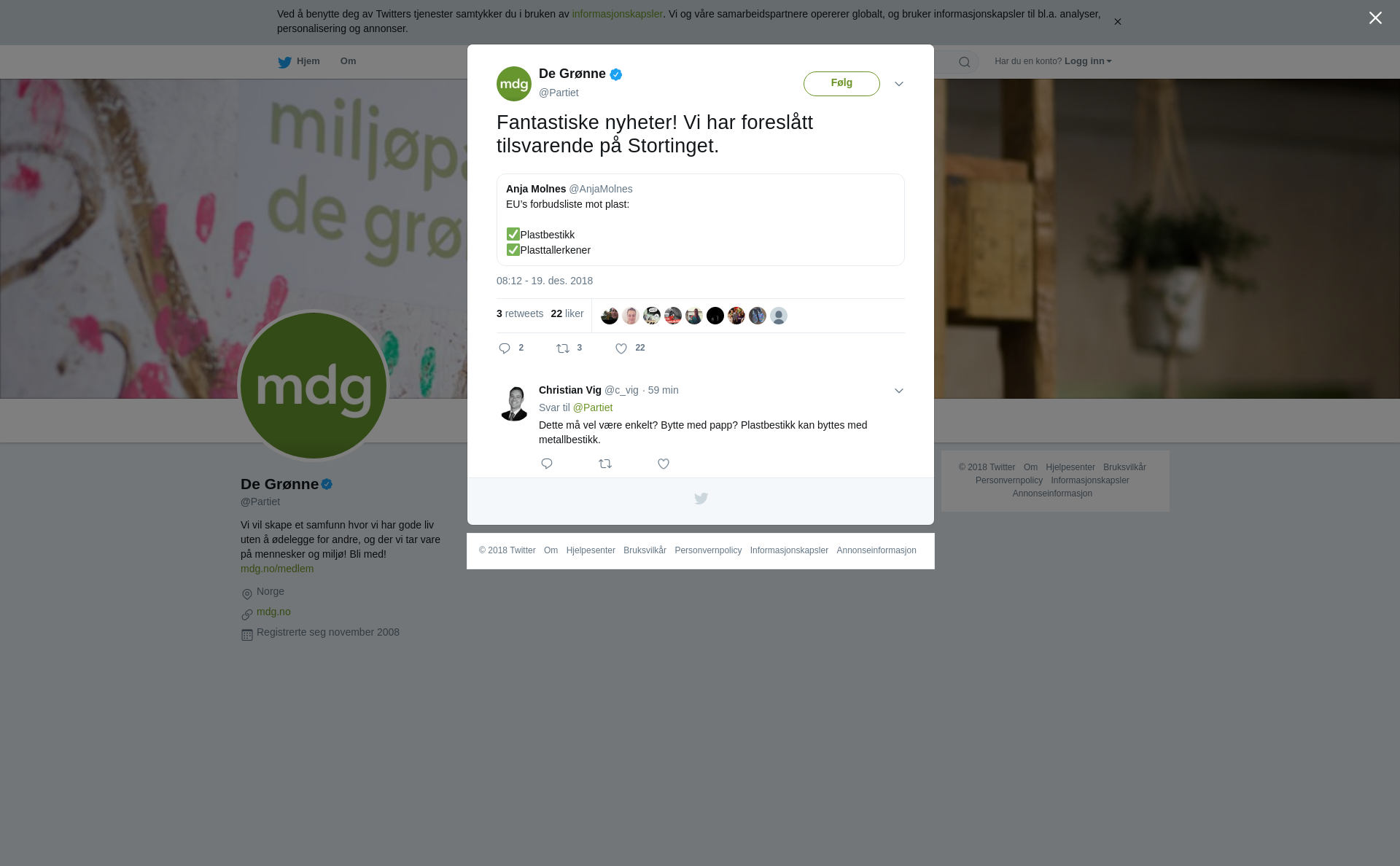Image resolution: width=1400 pixels, height=866 pixels.
Task: Retweet the De Grønne tweet
Action: click(563, 348)
